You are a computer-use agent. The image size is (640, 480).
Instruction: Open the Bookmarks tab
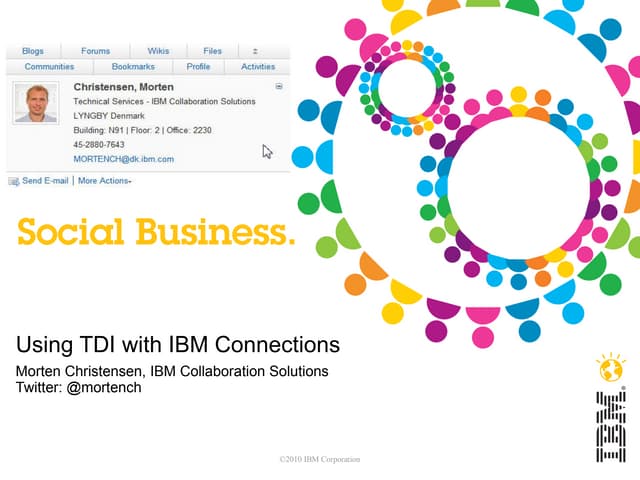pos(133,67)
